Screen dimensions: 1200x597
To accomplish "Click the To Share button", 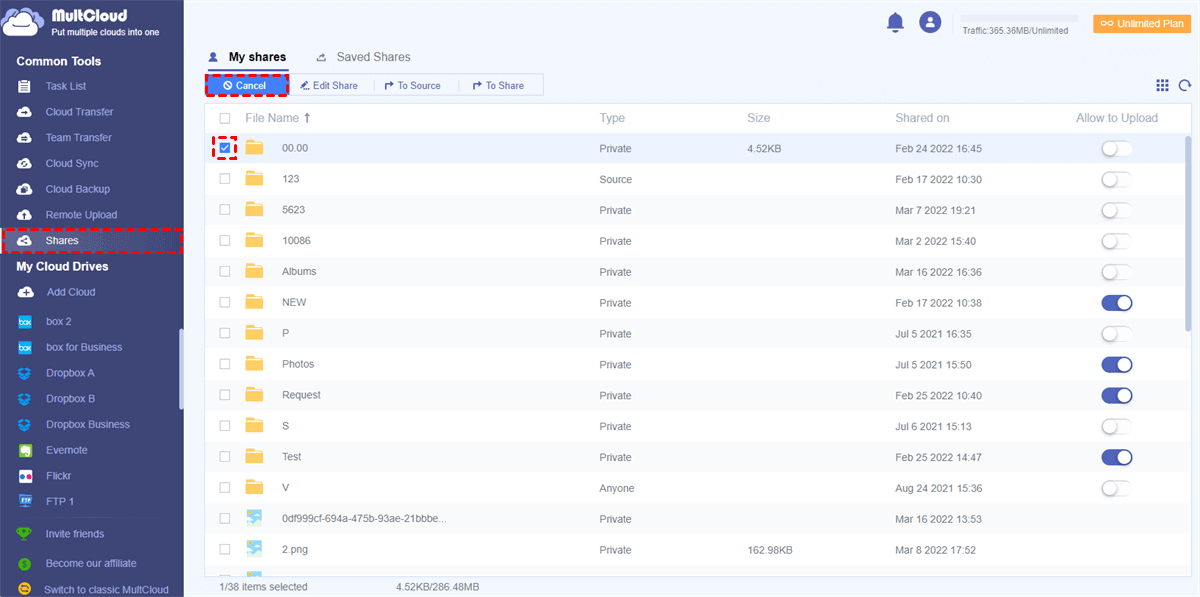I will [497, 86].
